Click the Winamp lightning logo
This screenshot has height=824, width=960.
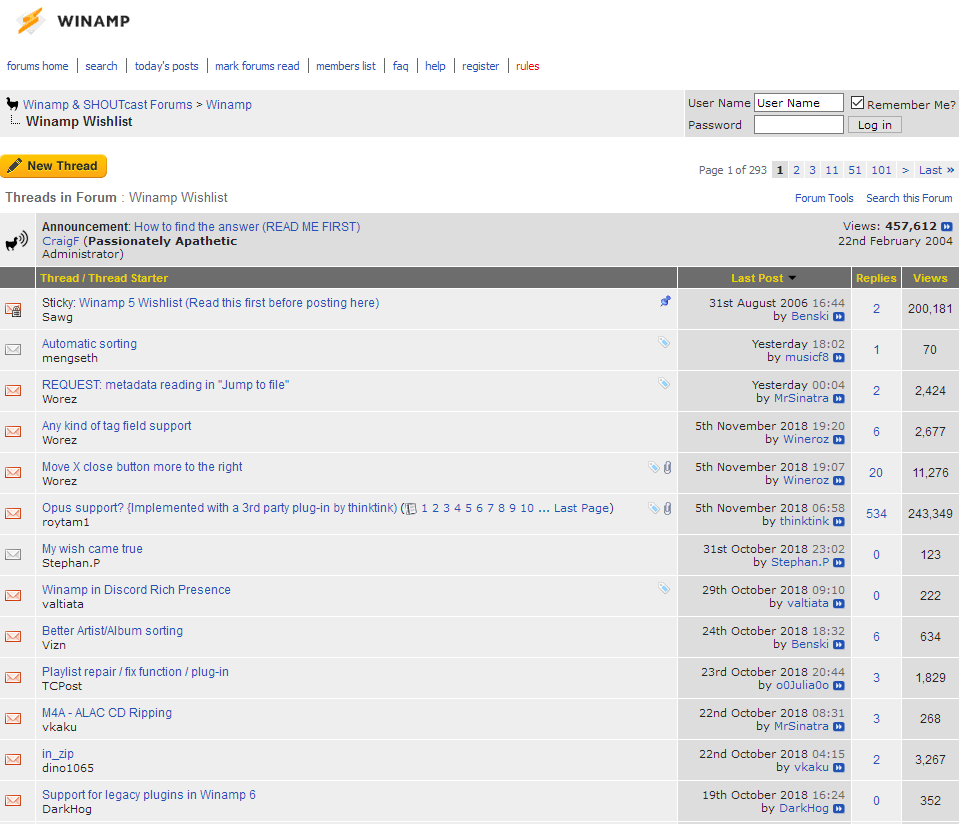pyautogui.click(x=30, y=21)
